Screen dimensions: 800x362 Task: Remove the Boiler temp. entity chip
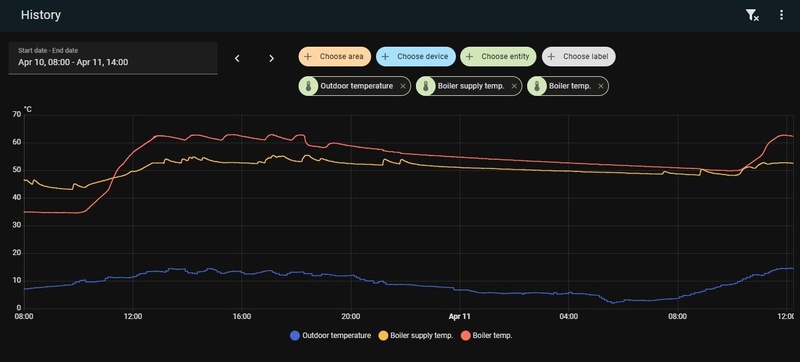pyautogui.click(x=601, y=86)
